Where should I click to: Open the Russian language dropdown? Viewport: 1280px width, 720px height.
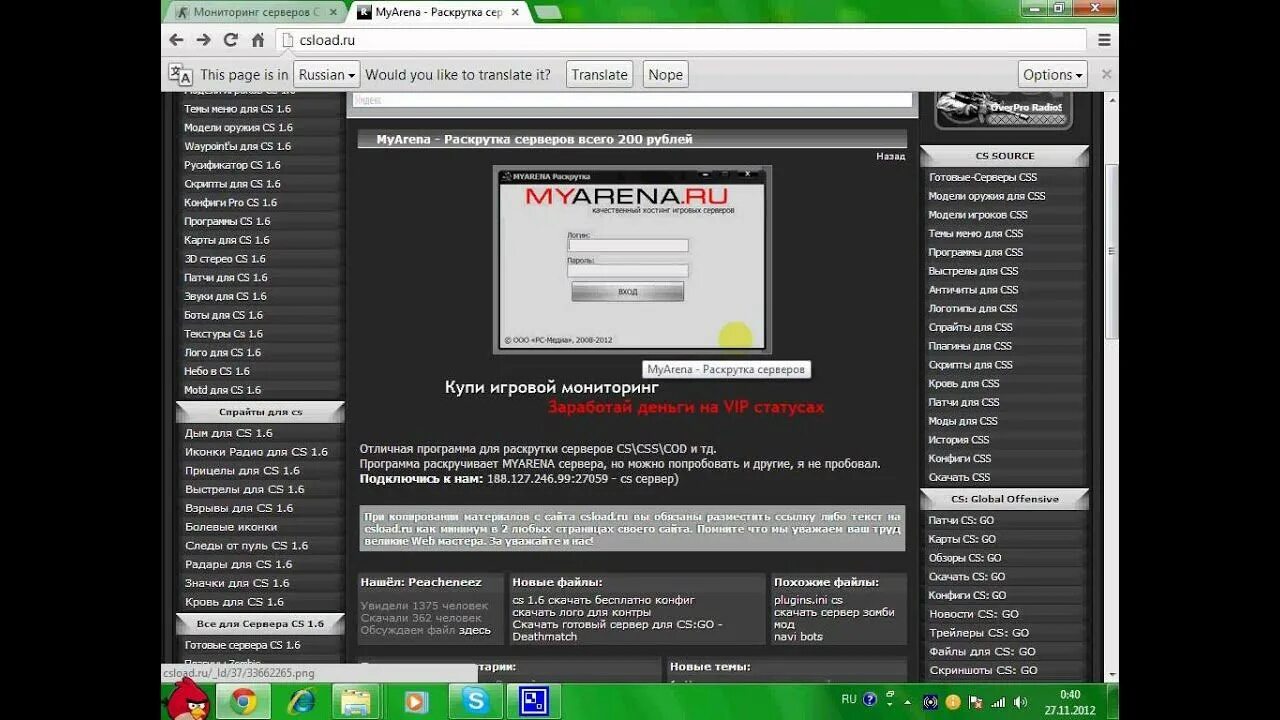[x=327, y=74]
